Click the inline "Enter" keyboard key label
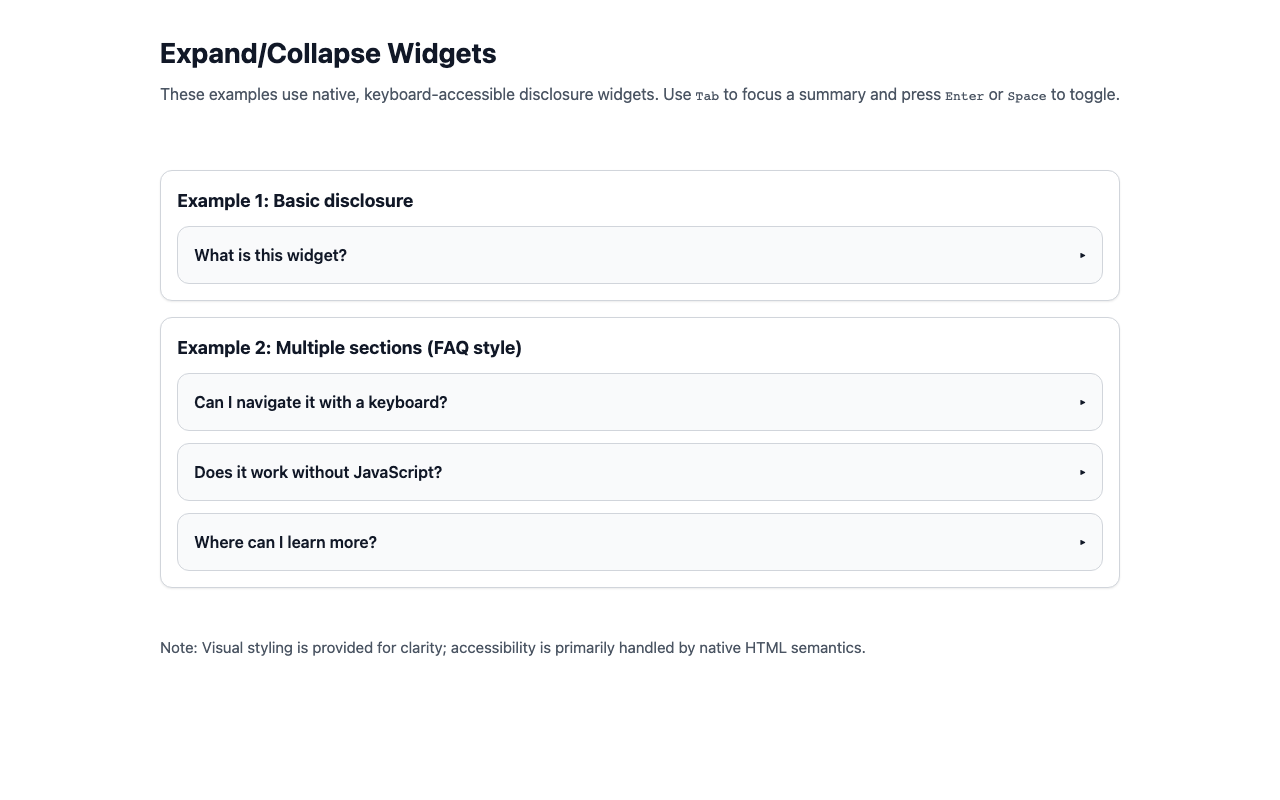Viewport: 1280px width, 800px height. [964, 95]
